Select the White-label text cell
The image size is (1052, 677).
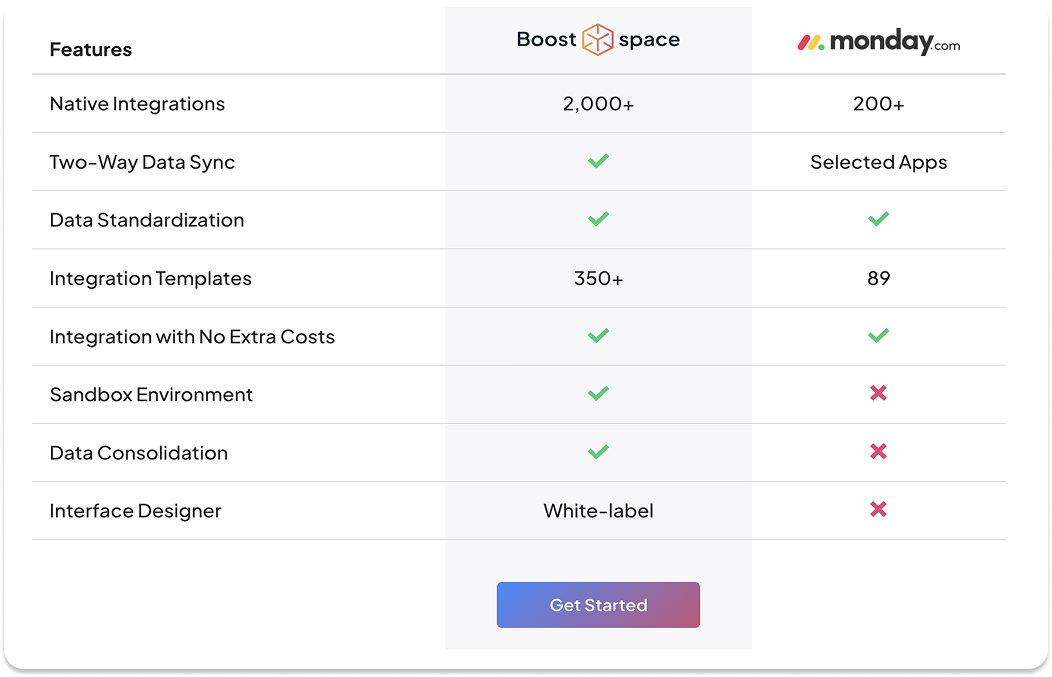click(598, 511)
